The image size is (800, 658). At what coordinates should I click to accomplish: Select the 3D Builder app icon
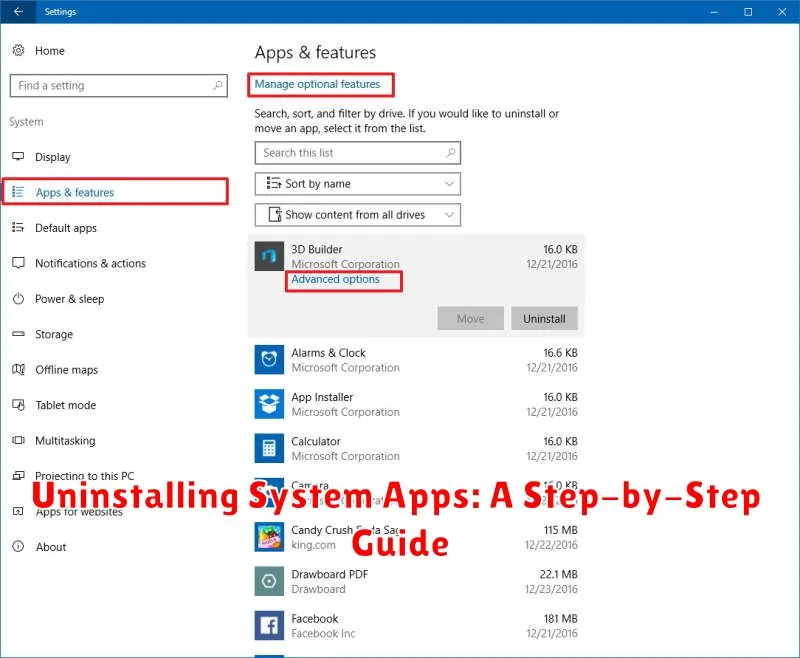point(268,256)
